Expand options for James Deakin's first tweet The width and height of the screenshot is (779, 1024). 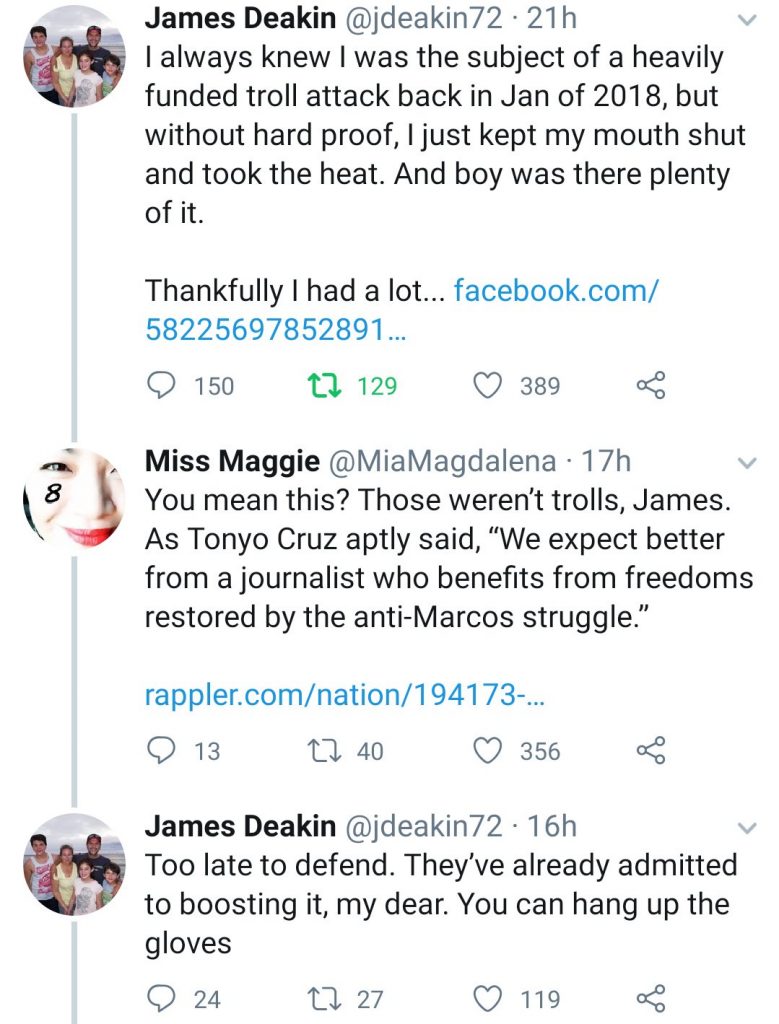[x=746, y=20]
